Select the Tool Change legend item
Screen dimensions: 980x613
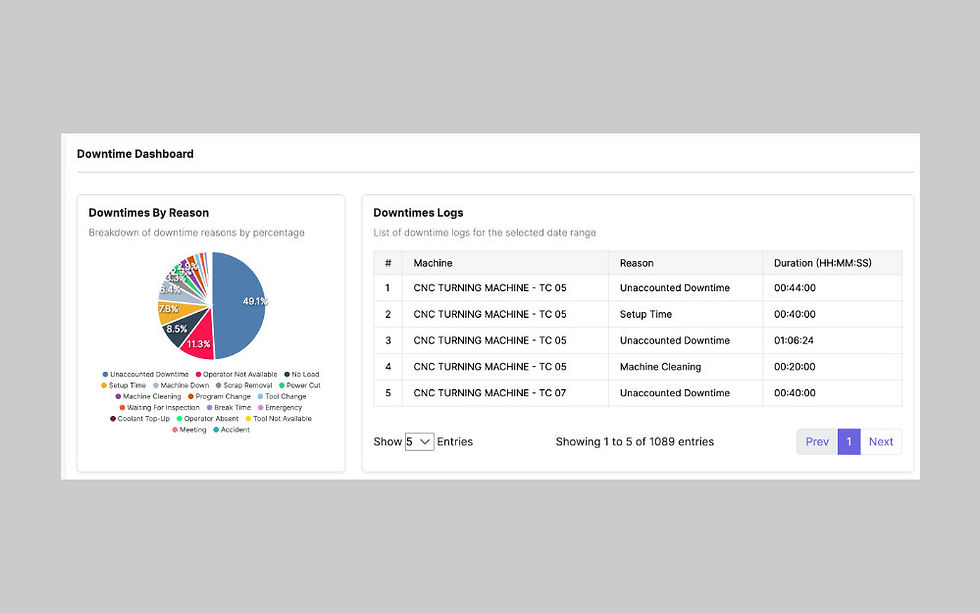coord(282,397)
